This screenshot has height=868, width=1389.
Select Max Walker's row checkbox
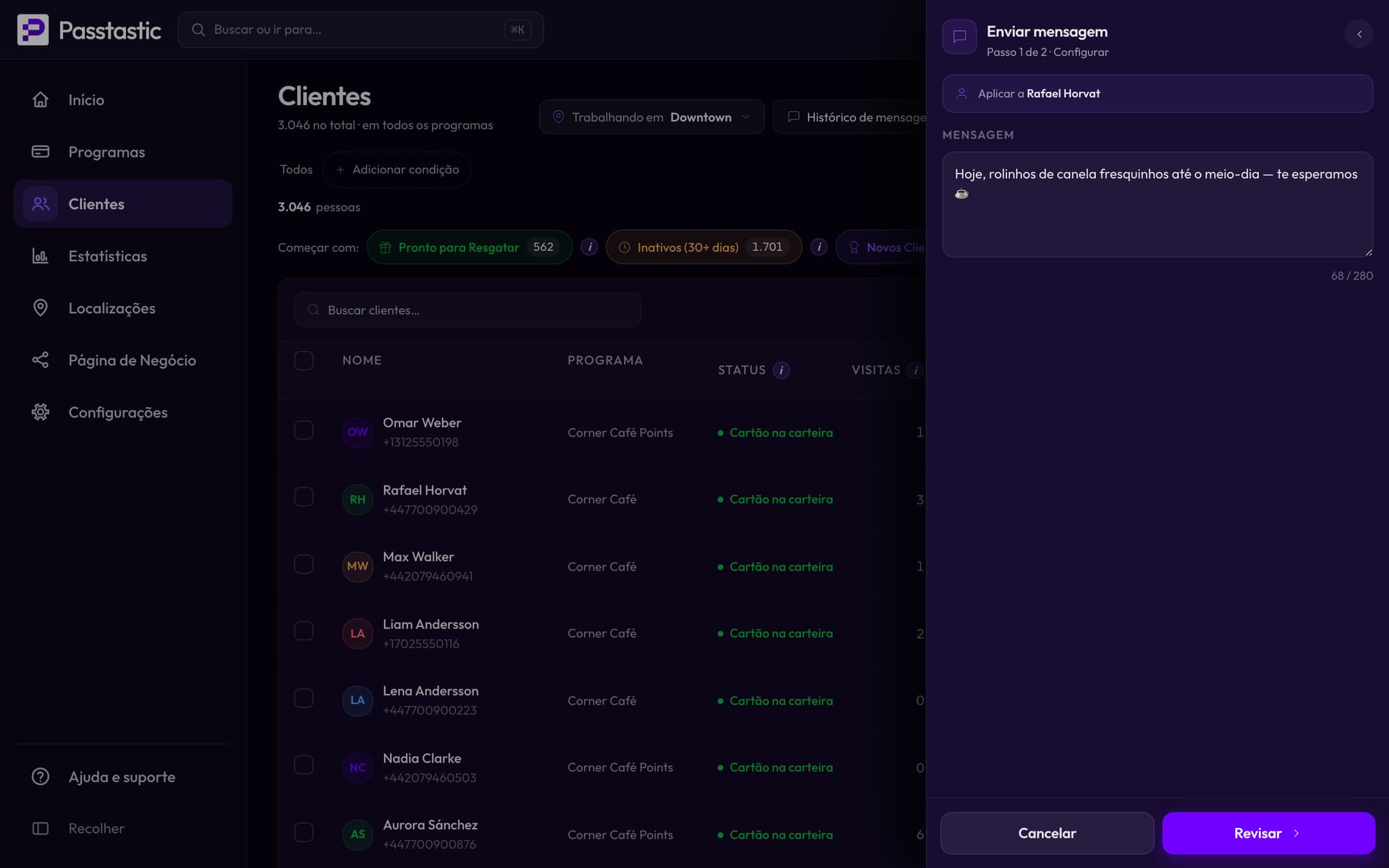304,564
